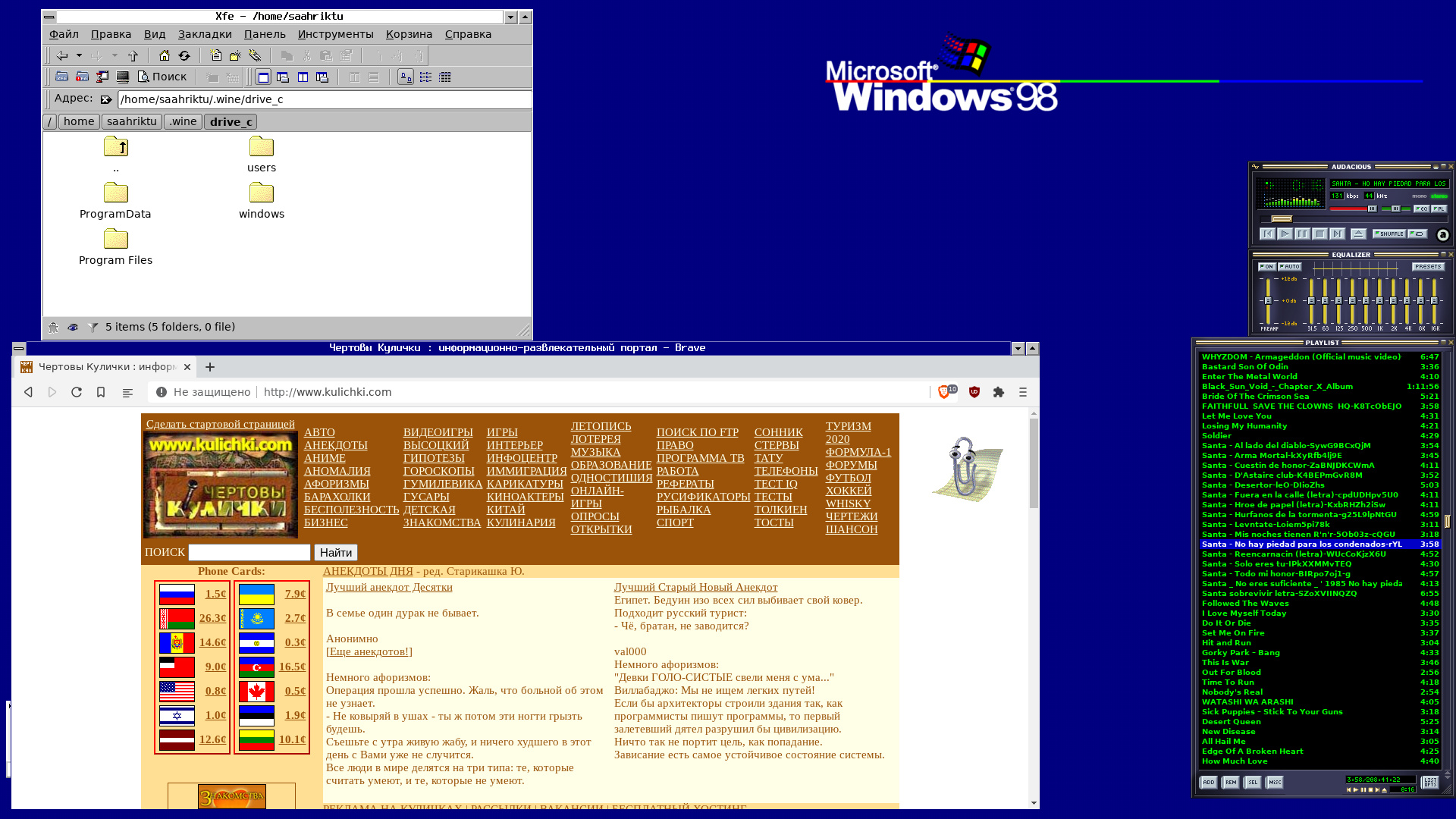Toggle SHUFFLE in Audacious

pos(1389,234)
